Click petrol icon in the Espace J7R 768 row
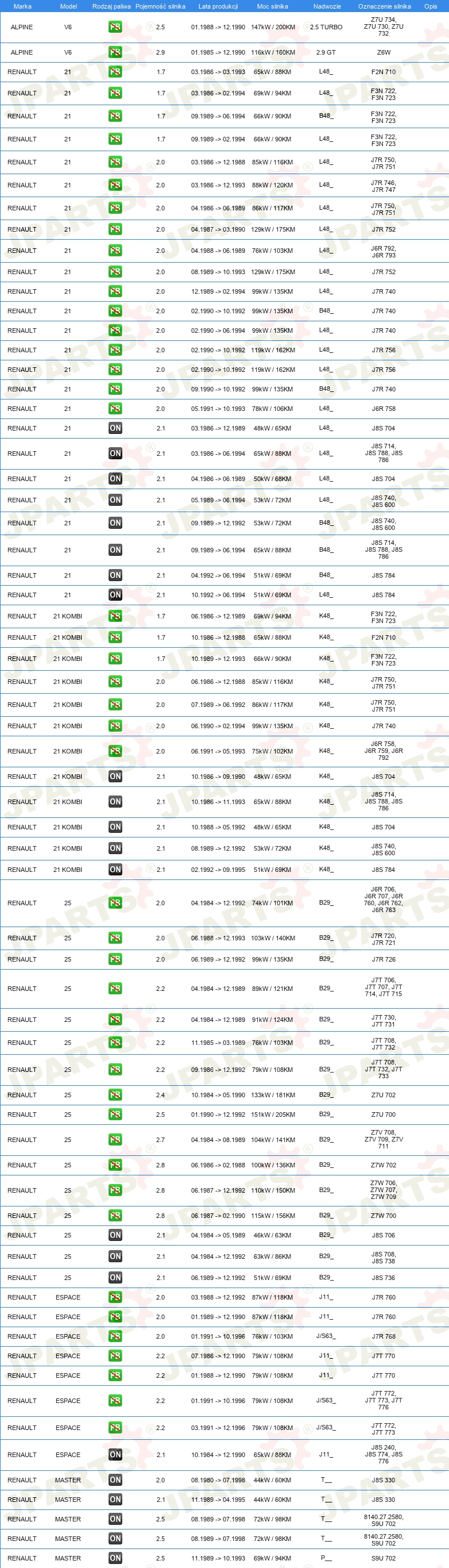449x1568 pixels. click(x=115, y=1336)
